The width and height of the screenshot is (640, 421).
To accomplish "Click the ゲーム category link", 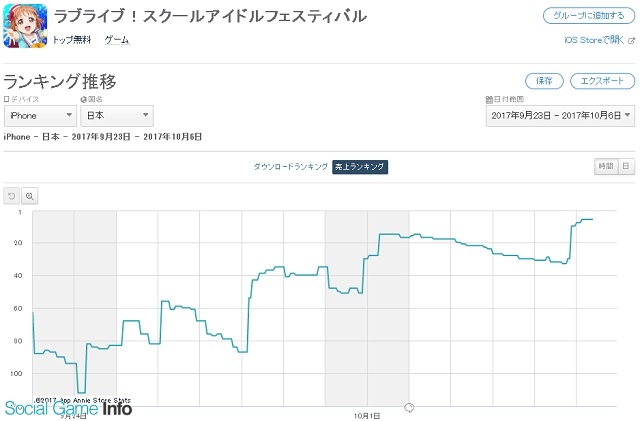I will 117,40.
